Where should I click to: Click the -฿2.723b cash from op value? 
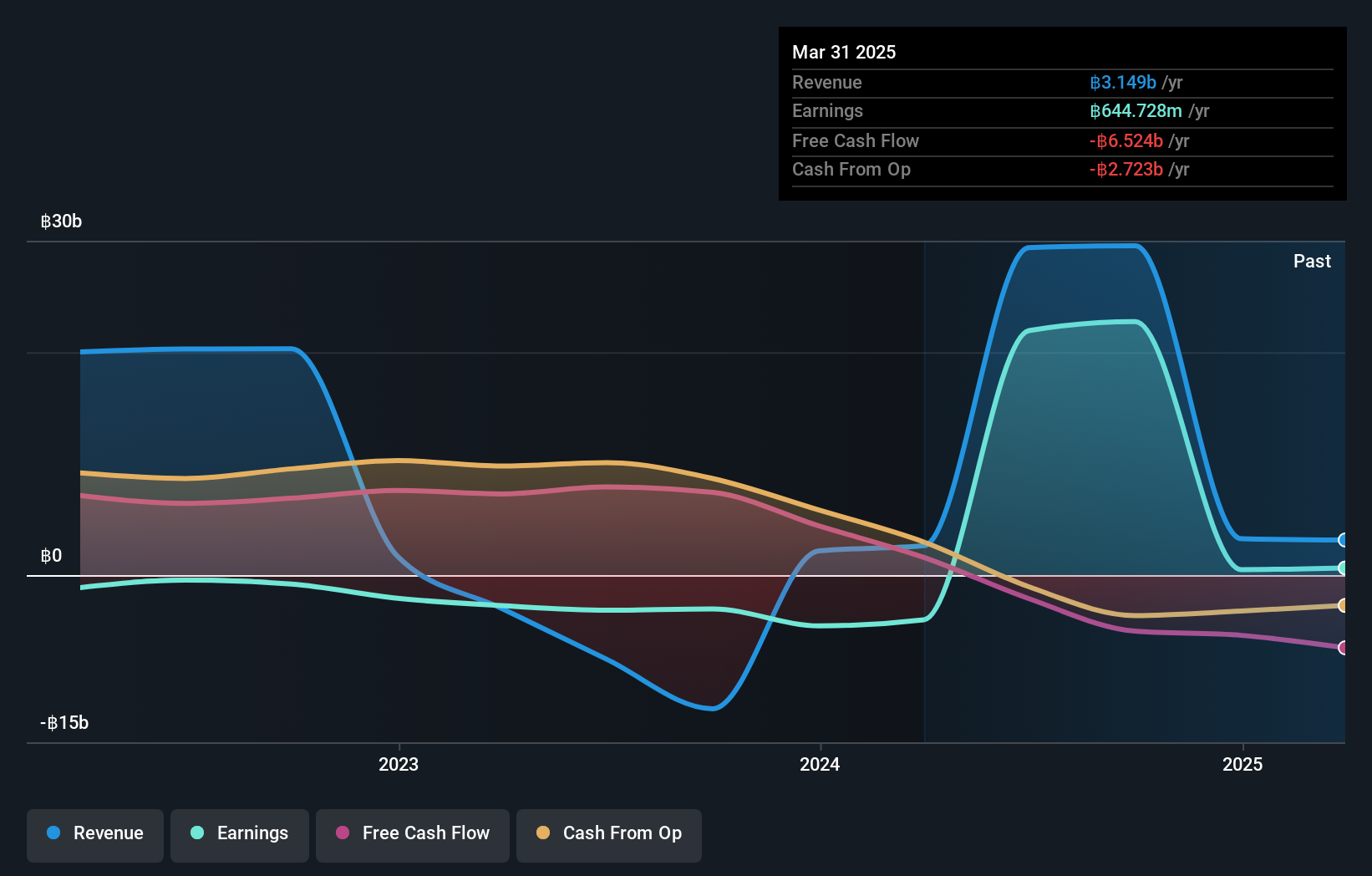tap(1126, 170)
